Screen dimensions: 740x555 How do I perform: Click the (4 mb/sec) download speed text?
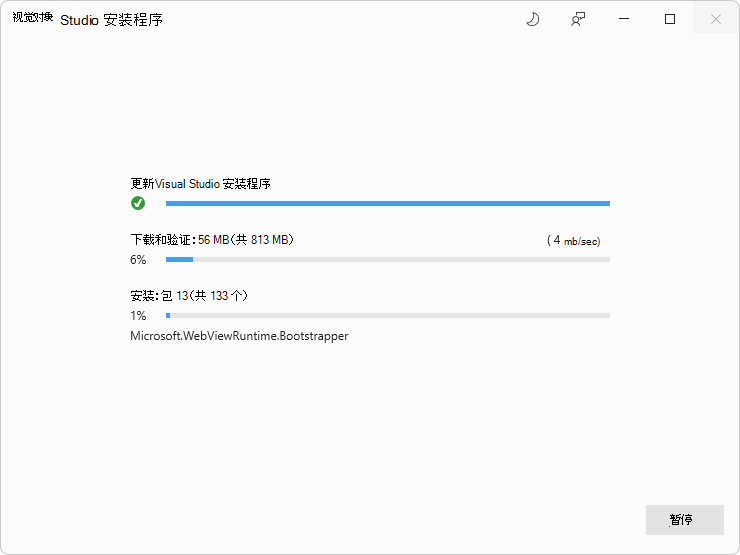(573, 241)
